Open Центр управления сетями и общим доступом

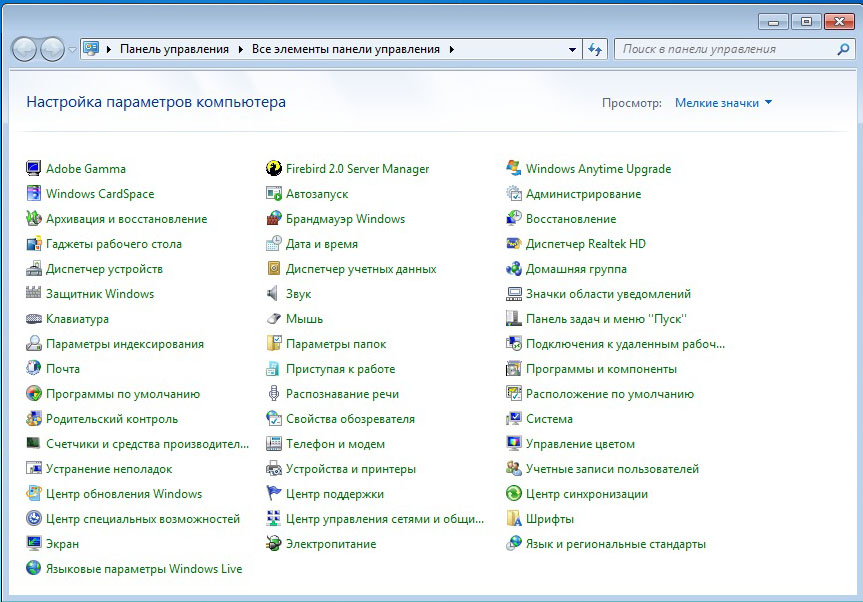click(x=385, y=519)
